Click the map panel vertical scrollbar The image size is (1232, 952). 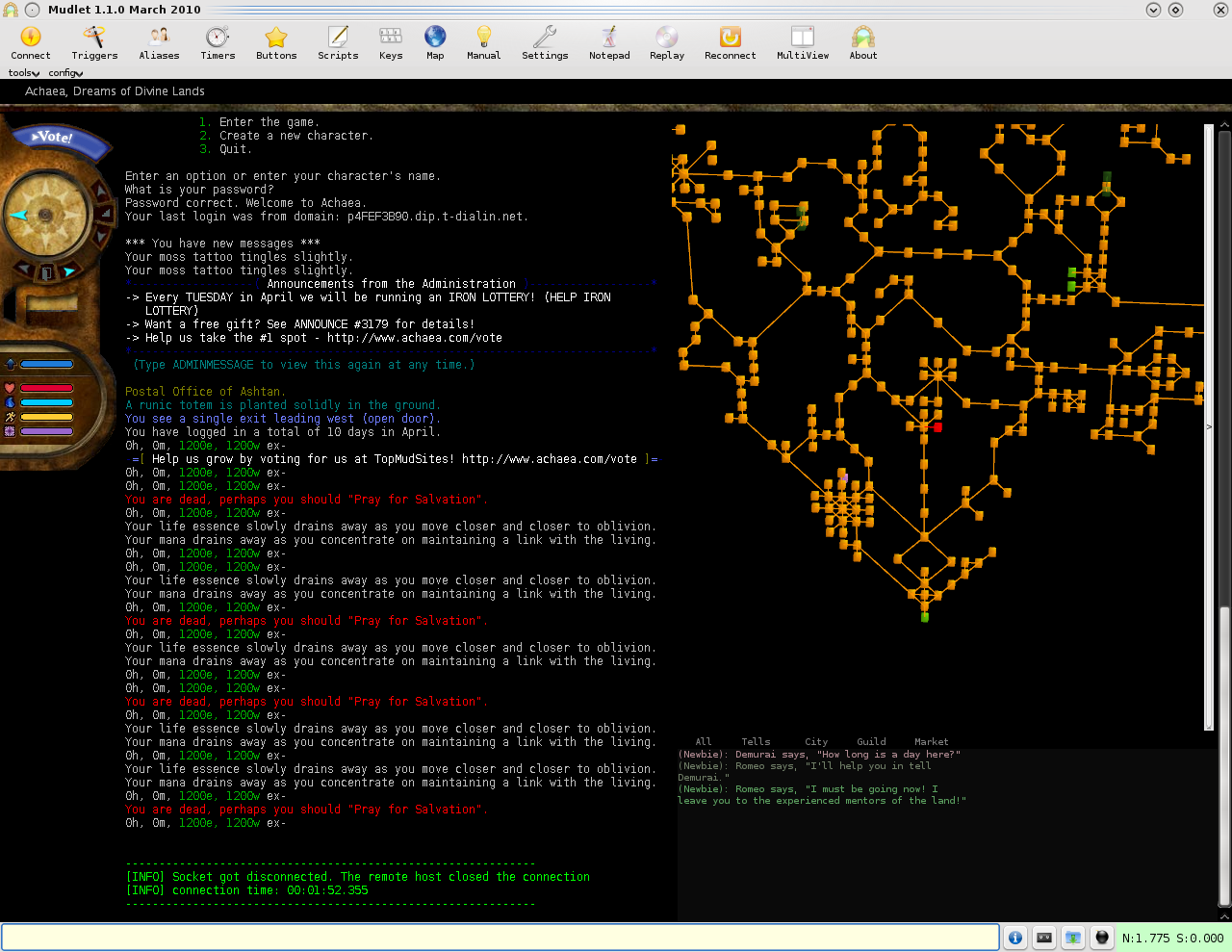(1210, 426)
